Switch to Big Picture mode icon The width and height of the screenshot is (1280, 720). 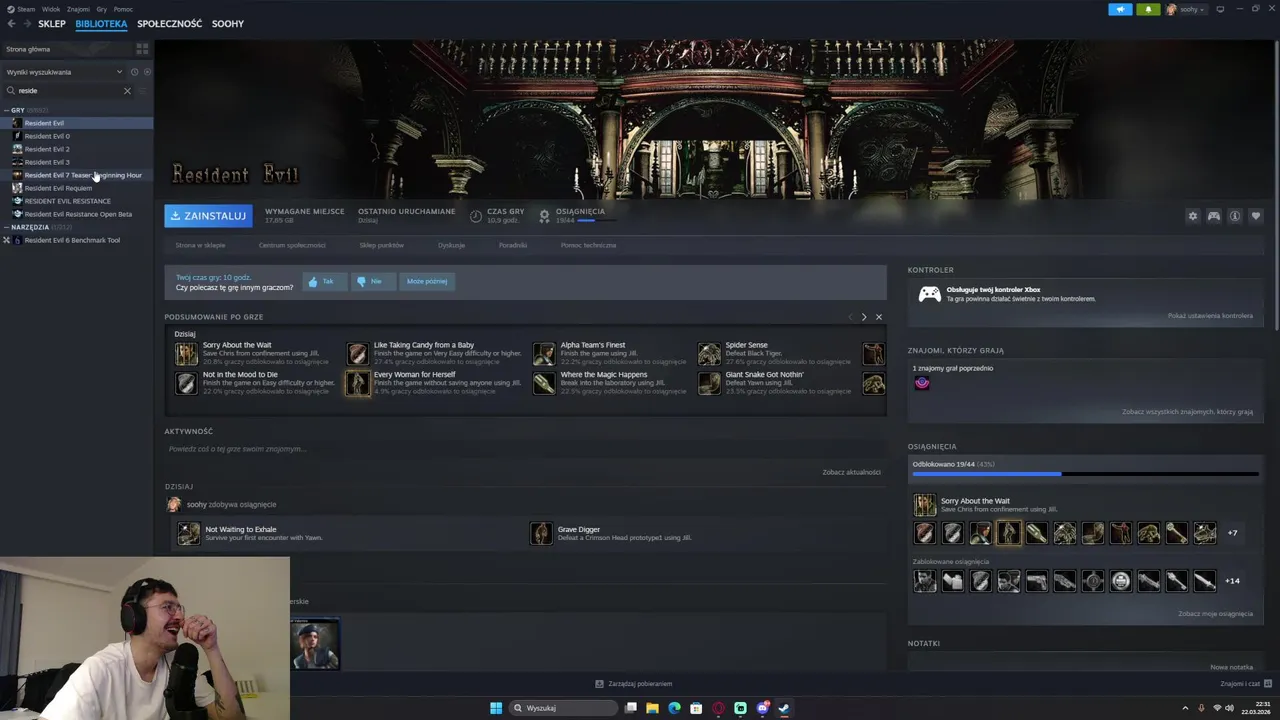pos(1220,9)
